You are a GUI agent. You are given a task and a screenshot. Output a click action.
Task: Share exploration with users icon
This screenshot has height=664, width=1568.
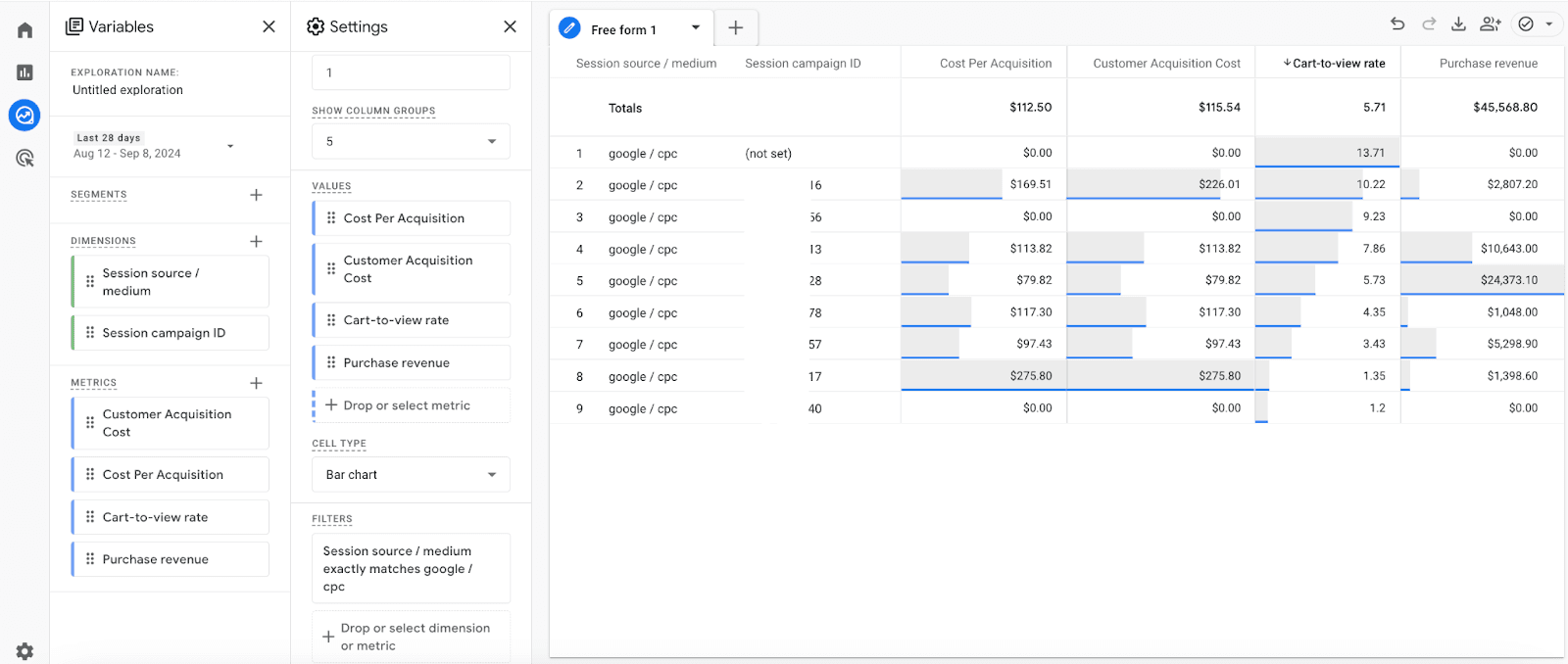coord(1491,24)
